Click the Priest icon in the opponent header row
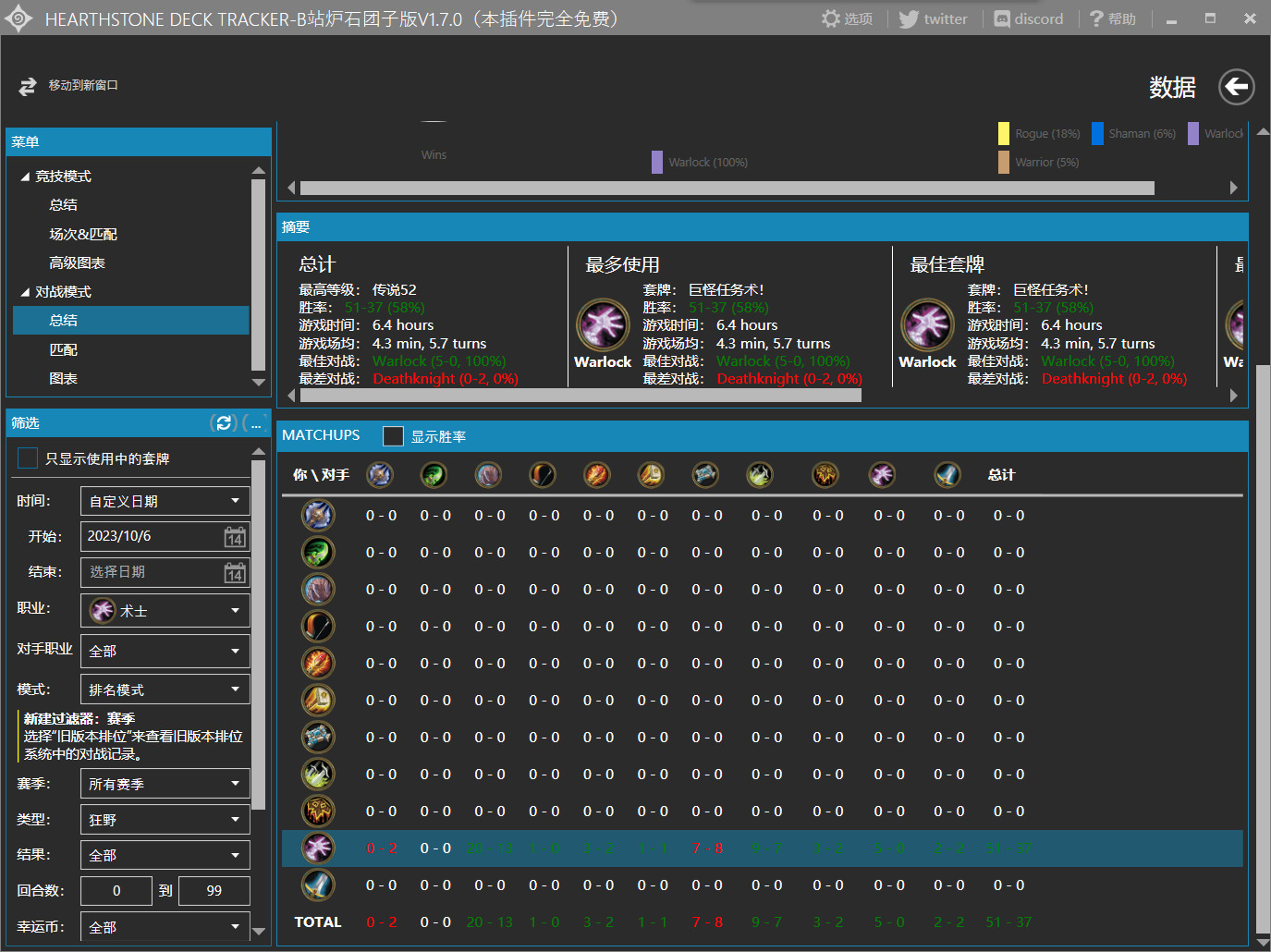 click(x=705, y=475)
